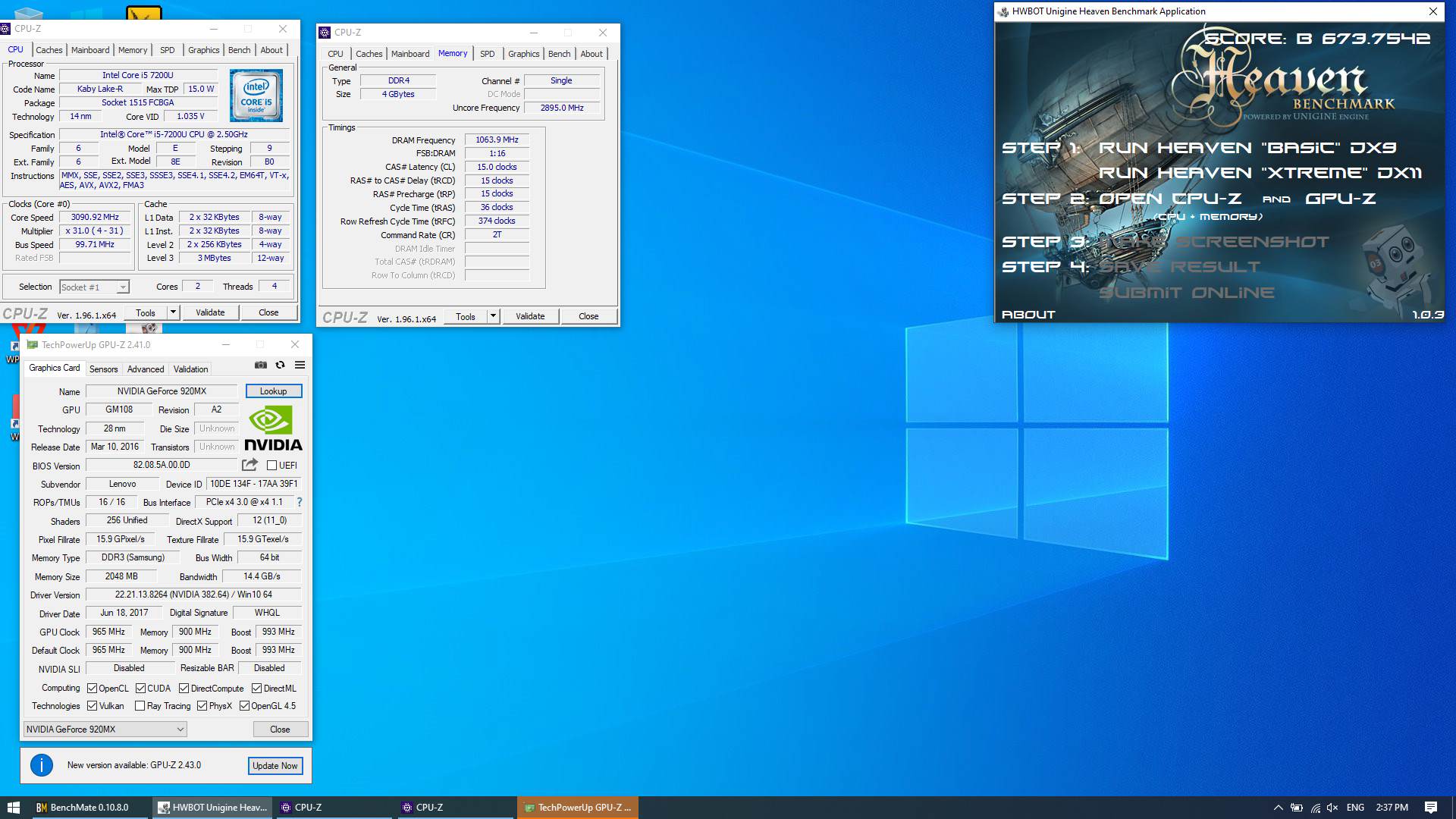Toggle UEFI checkbox in GPU-Z
The width and height of the screenshot is (1456, 819).
click(271, 466)
